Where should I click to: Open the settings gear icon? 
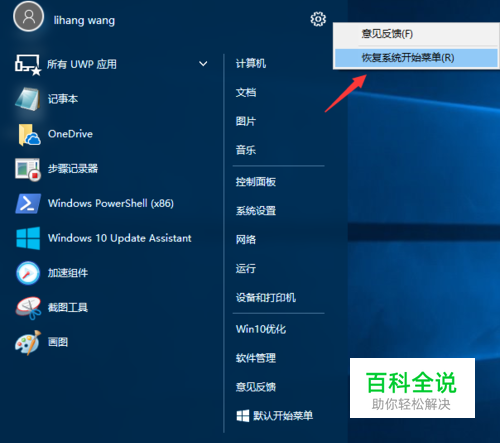(x=318, y=19)
